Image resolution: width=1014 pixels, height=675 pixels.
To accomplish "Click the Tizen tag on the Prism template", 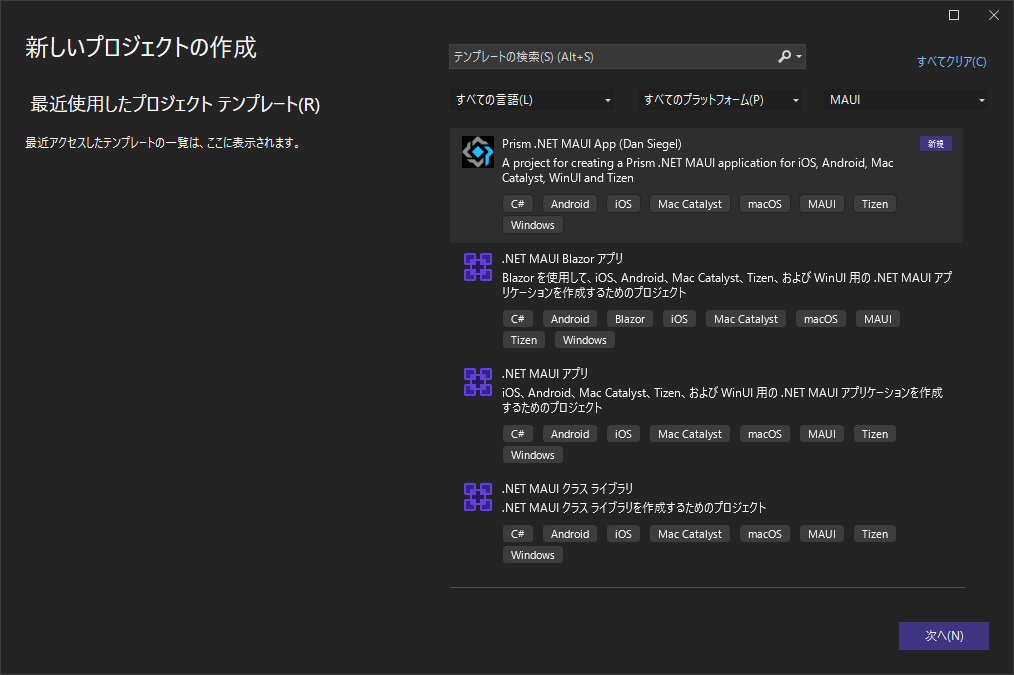I will [x=874, y=204].
